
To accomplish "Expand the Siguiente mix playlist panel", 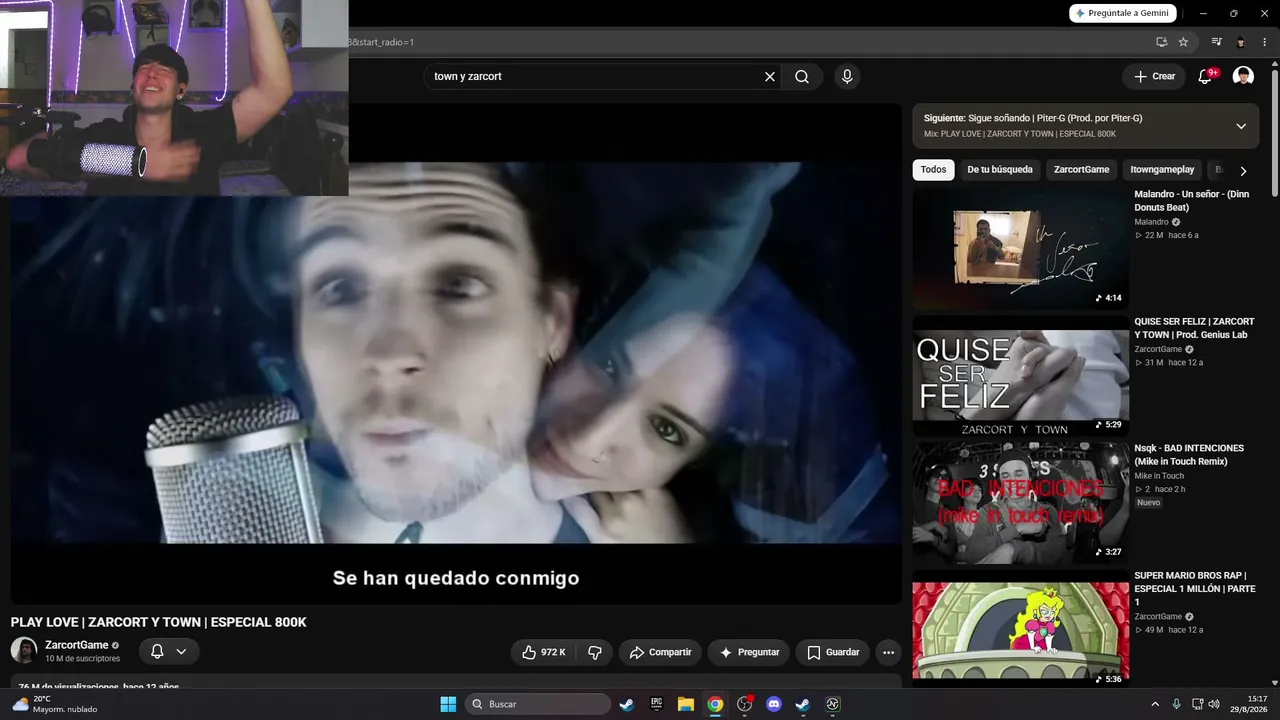I will (1241, 126).
